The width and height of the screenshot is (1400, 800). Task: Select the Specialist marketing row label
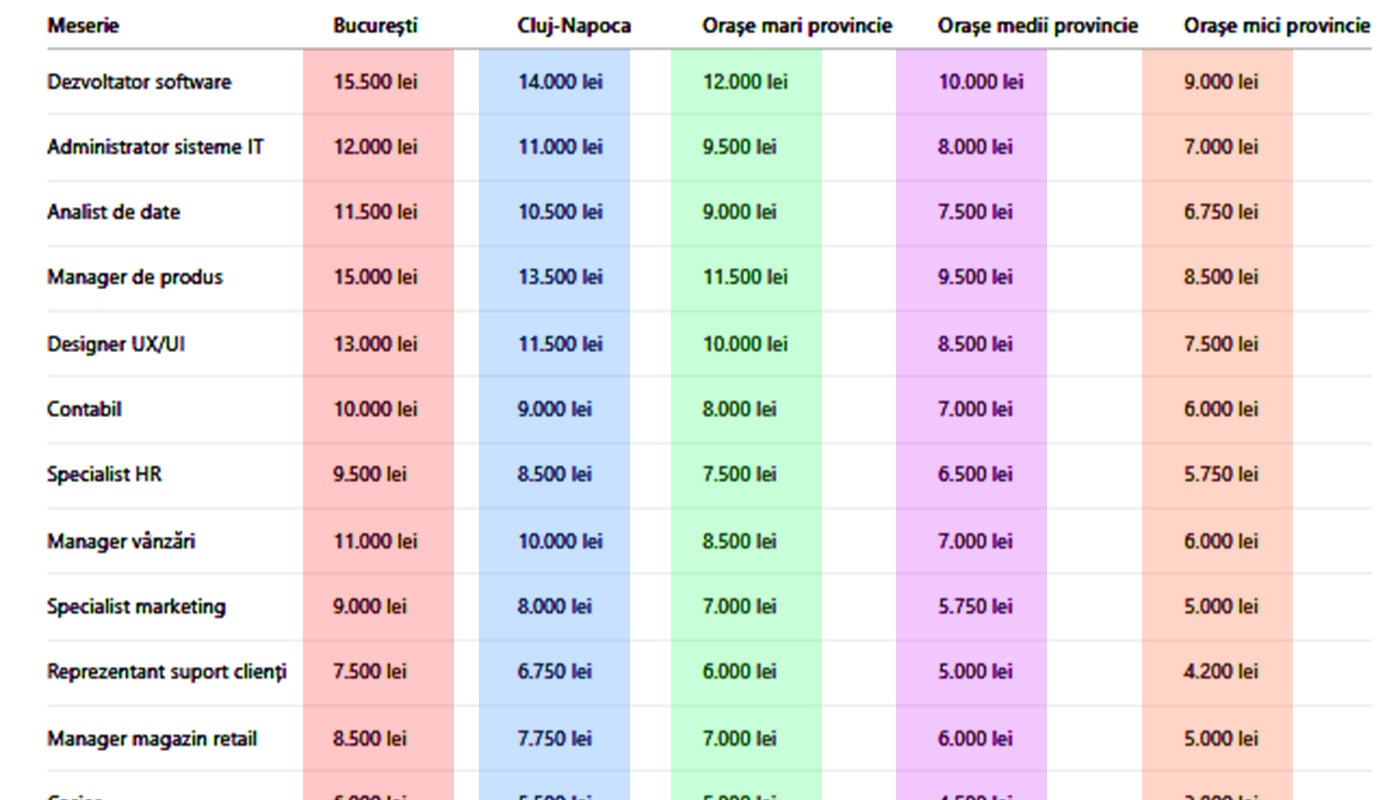click(x=136, y=606)
